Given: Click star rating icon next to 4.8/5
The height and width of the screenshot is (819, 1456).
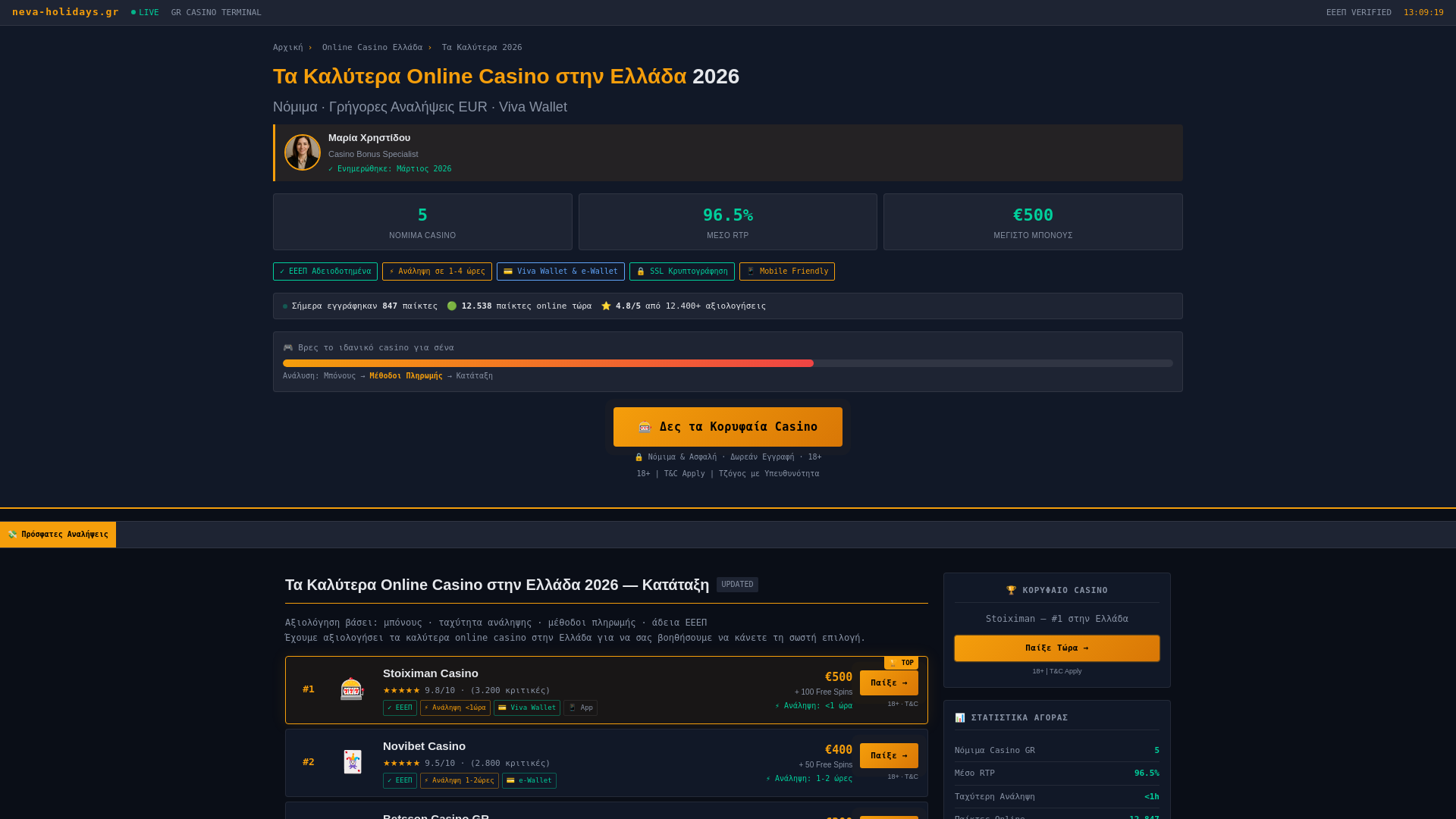Looking at the screenshot, I should (x=606, y=306).
